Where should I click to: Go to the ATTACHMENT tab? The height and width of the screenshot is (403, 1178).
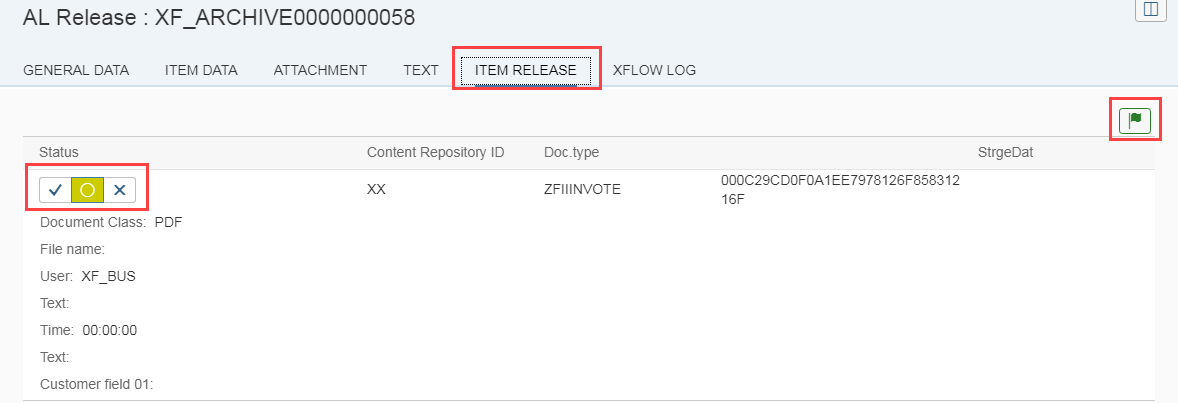point(320,70)
